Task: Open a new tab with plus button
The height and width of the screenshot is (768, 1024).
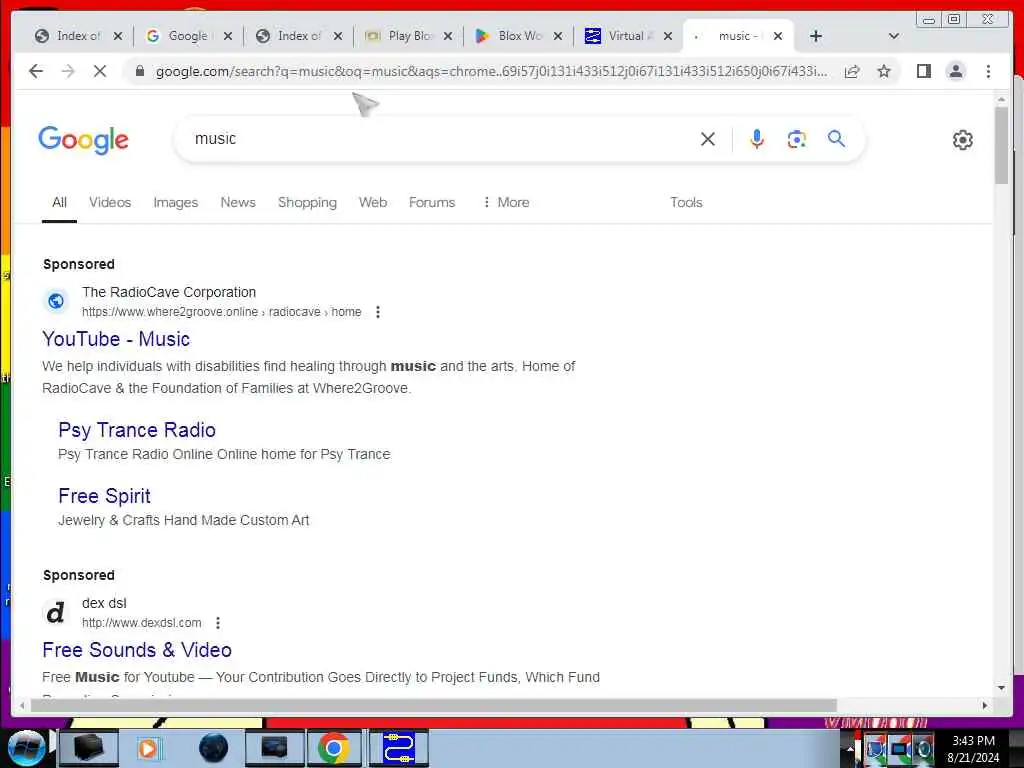Action: point(816,36)
